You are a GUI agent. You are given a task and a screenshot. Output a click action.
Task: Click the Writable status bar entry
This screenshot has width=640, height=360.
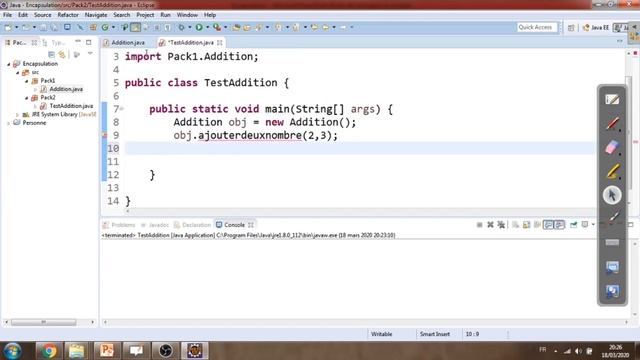pyautogui.click(x=381, y=334)
